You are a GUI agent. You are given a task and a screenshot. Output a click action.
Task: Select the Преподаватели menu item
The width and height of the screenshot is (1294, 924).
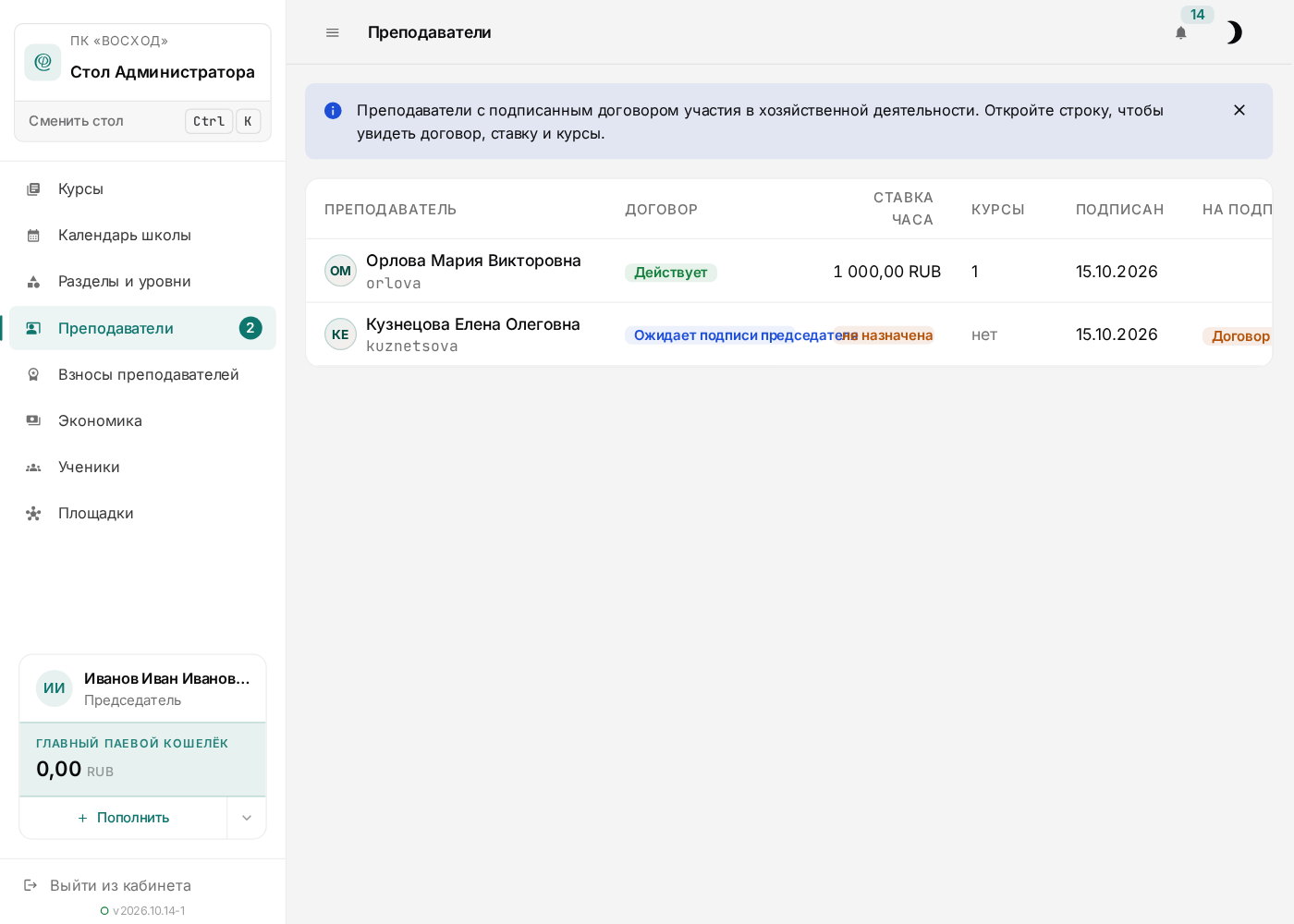click(142, 328)
